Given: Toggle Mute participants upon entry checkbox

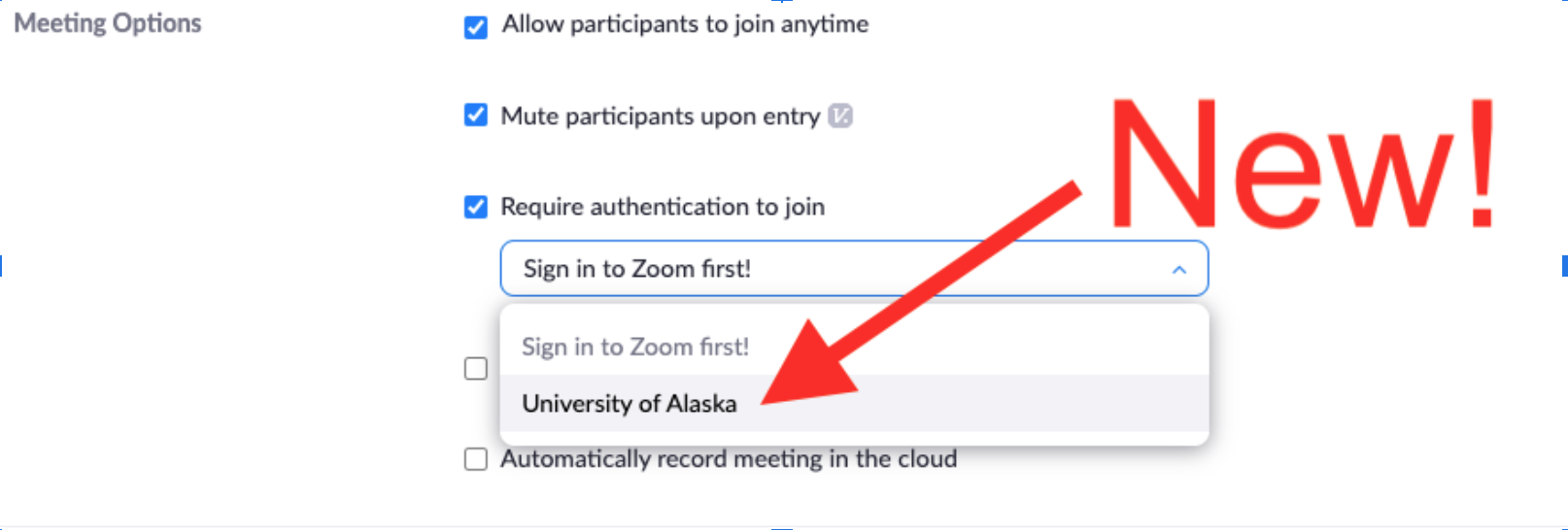Looking at the screenshot, I should 476,116.
